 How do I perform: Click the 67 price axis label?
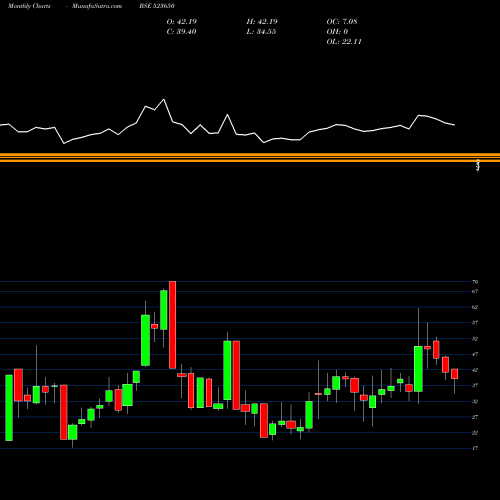pyautogui.click(x=475, y=292)
